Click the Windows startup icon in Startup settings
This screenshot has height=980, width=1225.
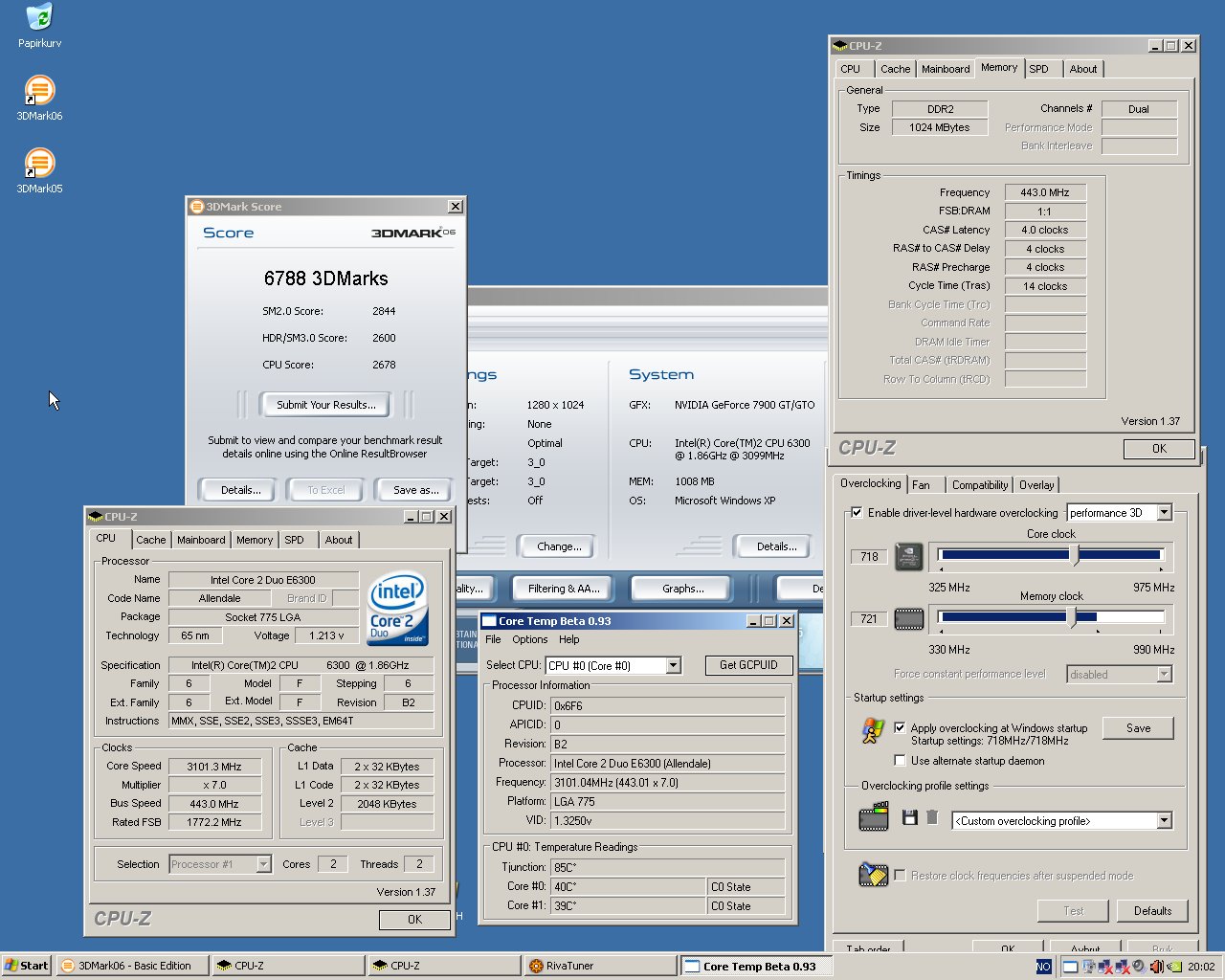point(873,731)
